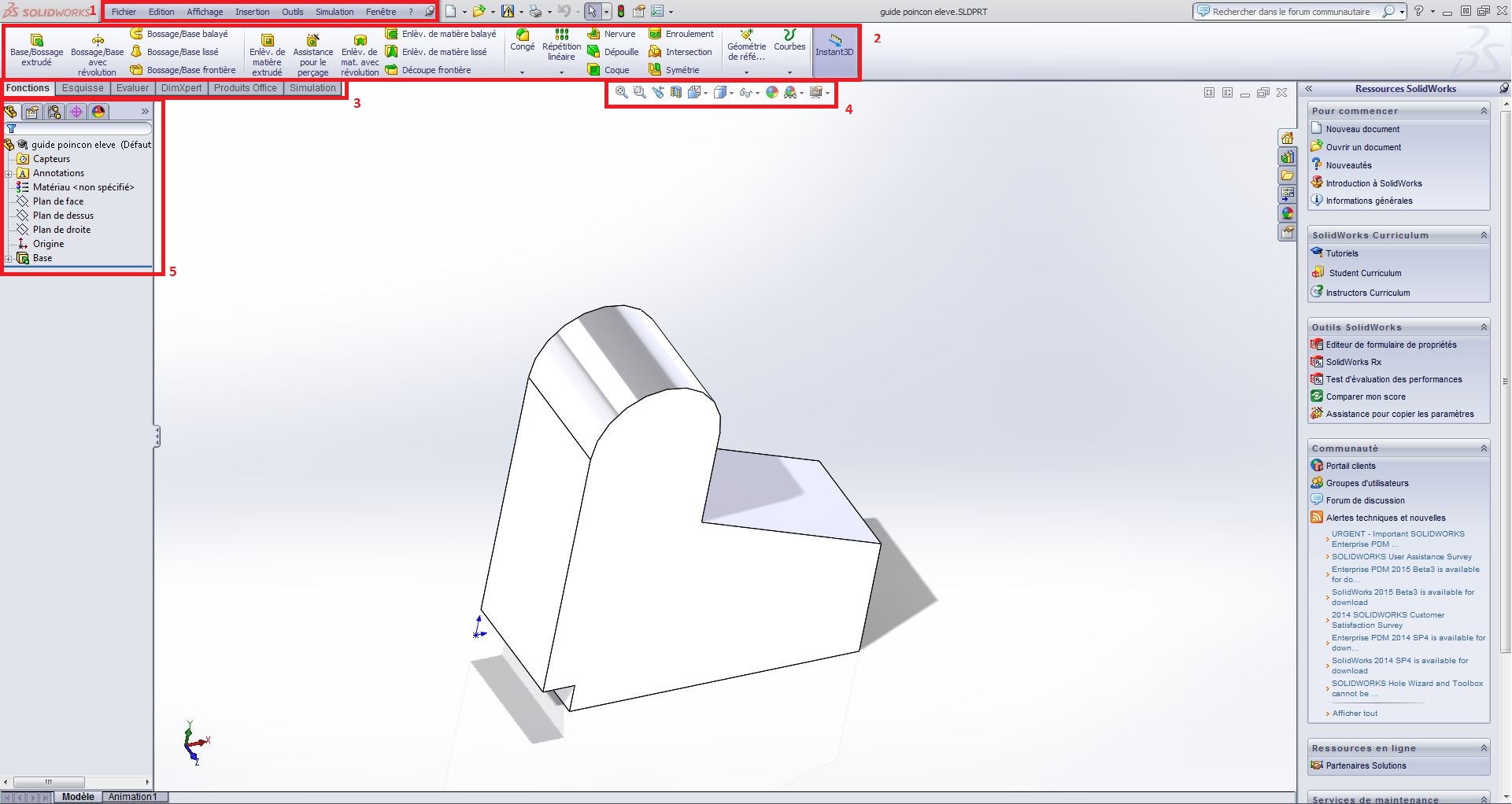Choose the Bossage/Base balayé feature
Image resolution: width=1512 pixels, height=804 pixels.
179,34
